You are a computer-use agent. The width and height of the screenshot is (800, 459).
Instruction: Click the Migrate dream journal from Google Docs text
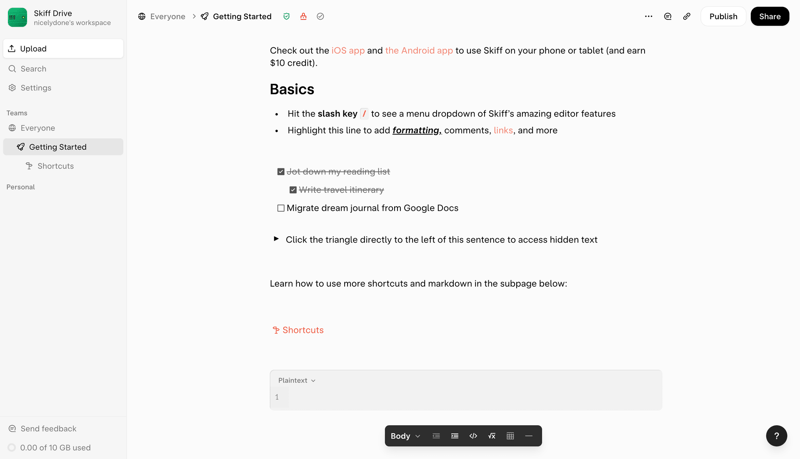[372, 208]
